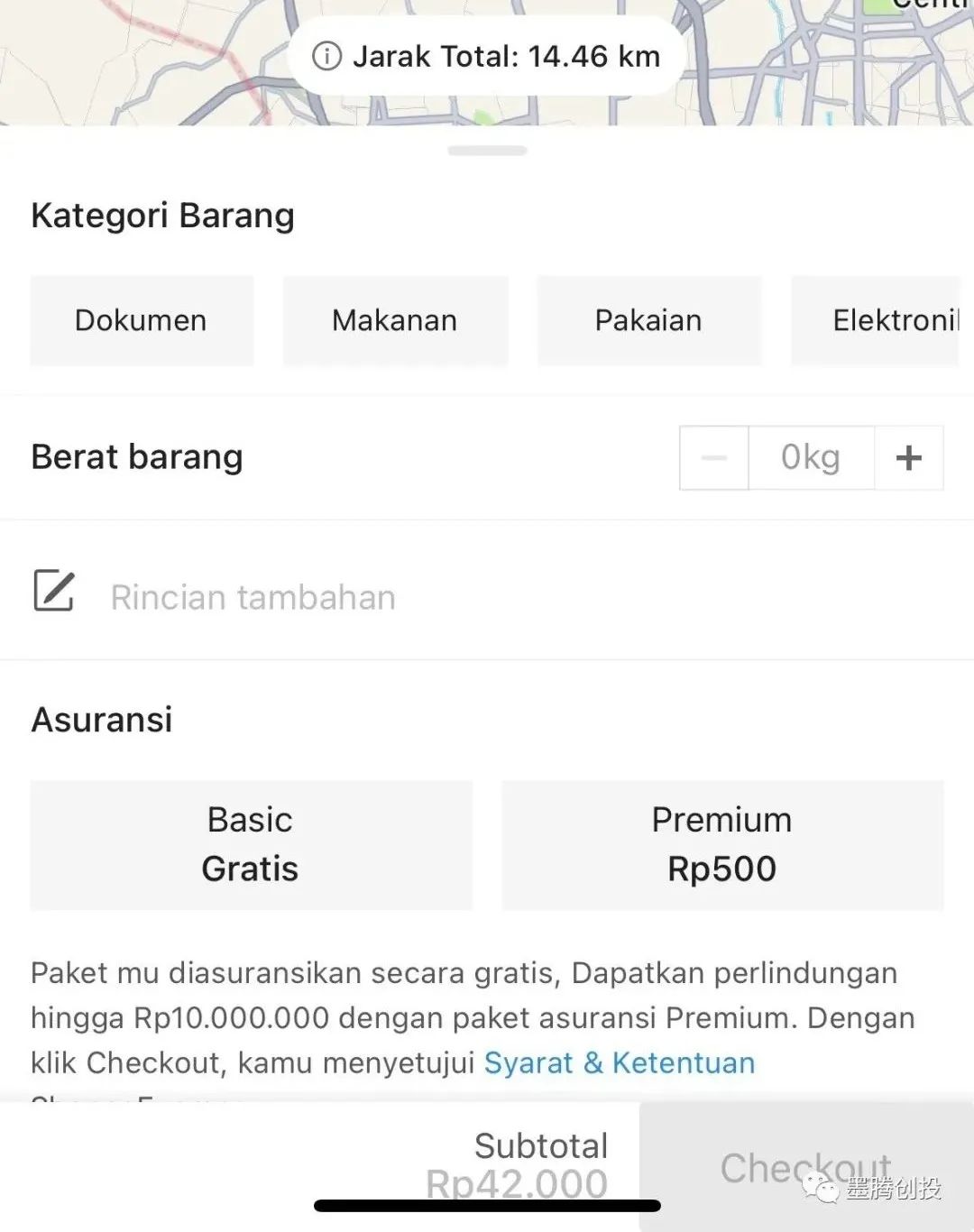Image resolution: width=974 pixels, height=1232 pixels.
Task: Select Makanan item category
Action: [x=395, y=320]
